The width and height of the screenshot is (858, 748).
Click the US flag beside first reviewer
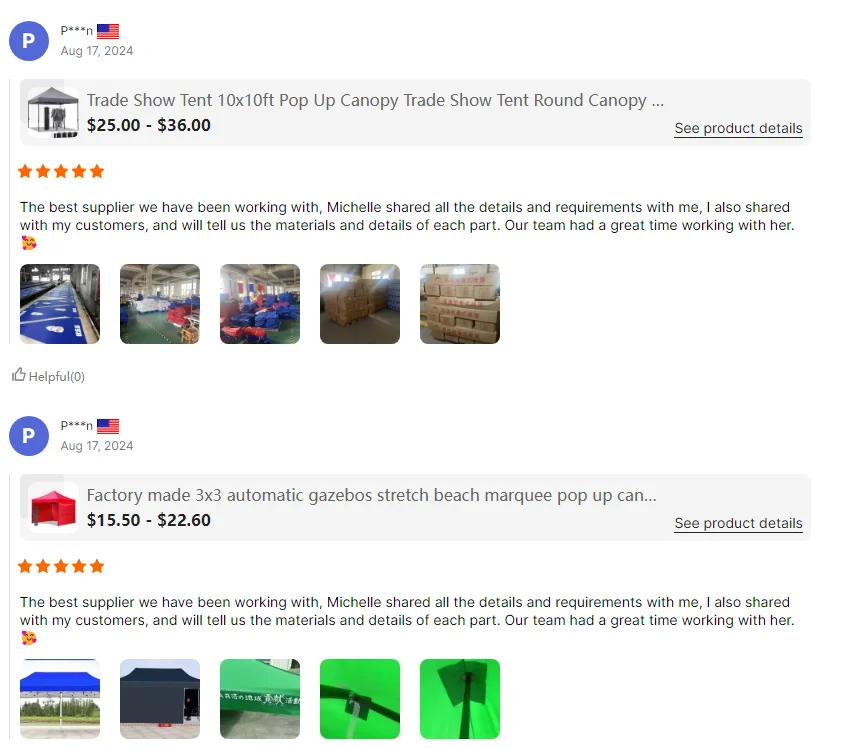(108, 31)
